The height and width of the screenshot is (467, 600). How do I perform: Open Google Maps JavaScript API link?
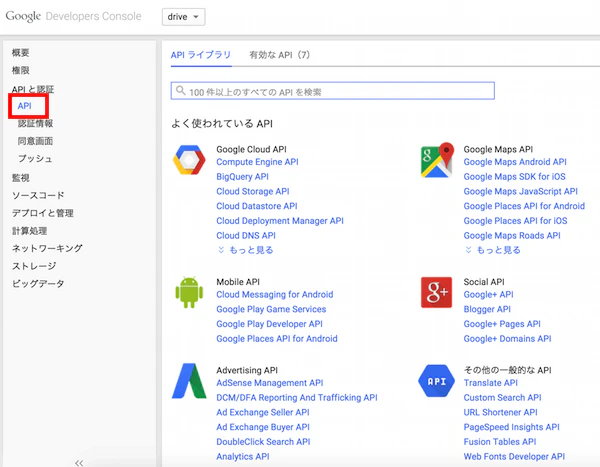[x=521, y=191]
